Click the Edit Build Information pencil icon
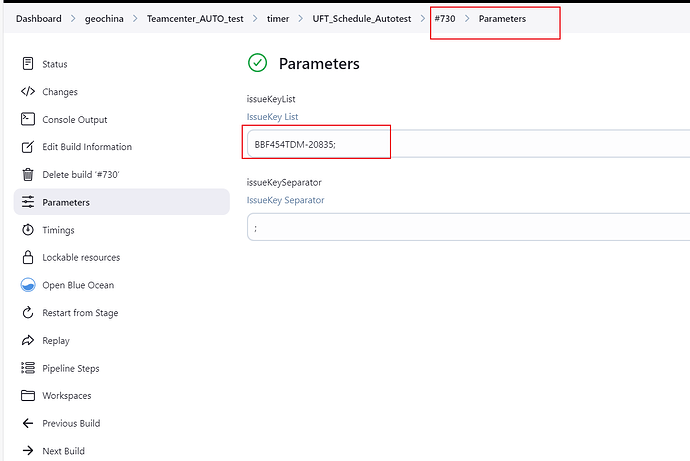The image size is (690, 461). tap(28, 147)
